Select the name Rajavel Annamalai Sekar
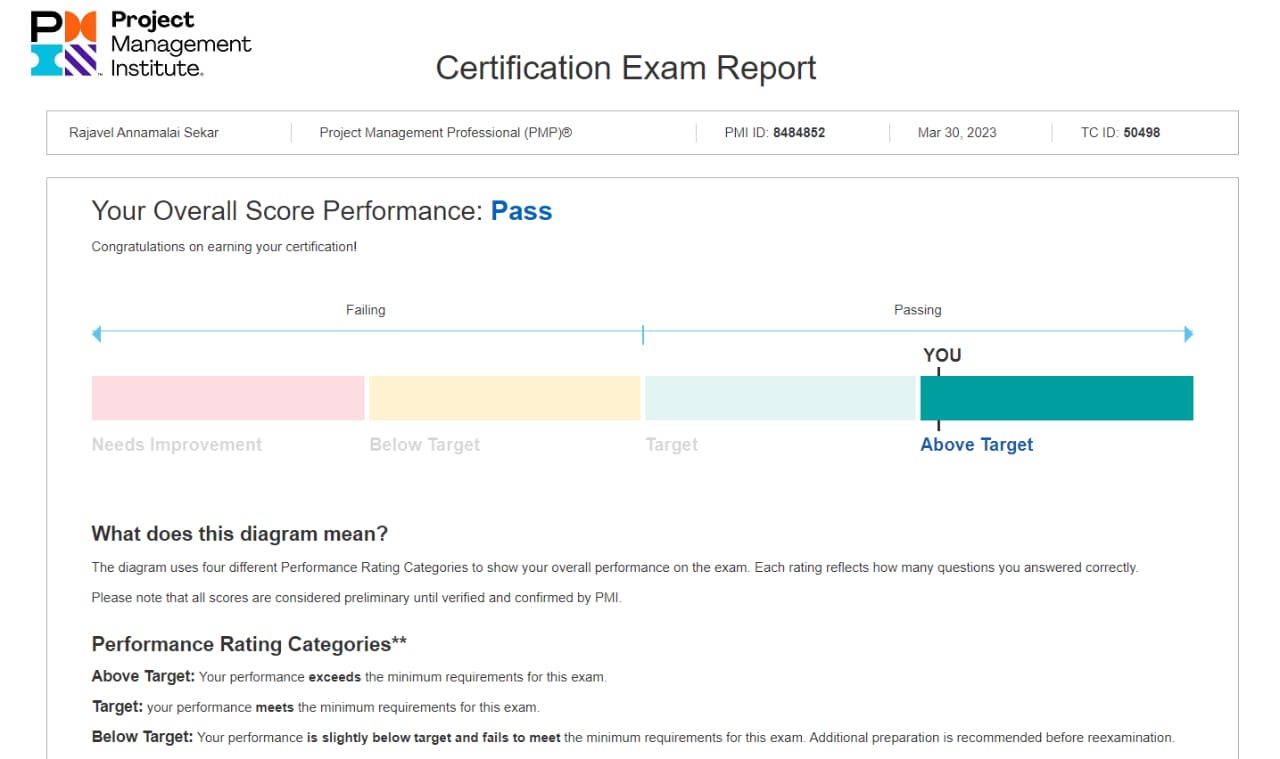The width and height of the screenshot is (1280, 759). point(144,132)
